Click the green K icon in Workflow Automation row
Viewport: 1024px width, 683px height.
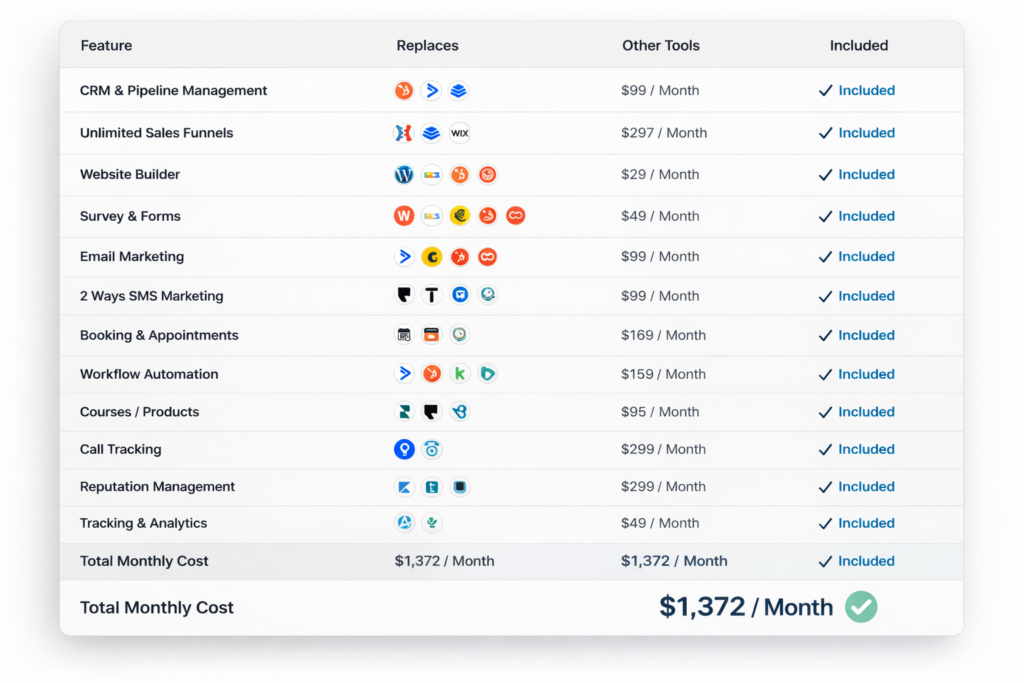pyautogui.click(x=460, y=373)
